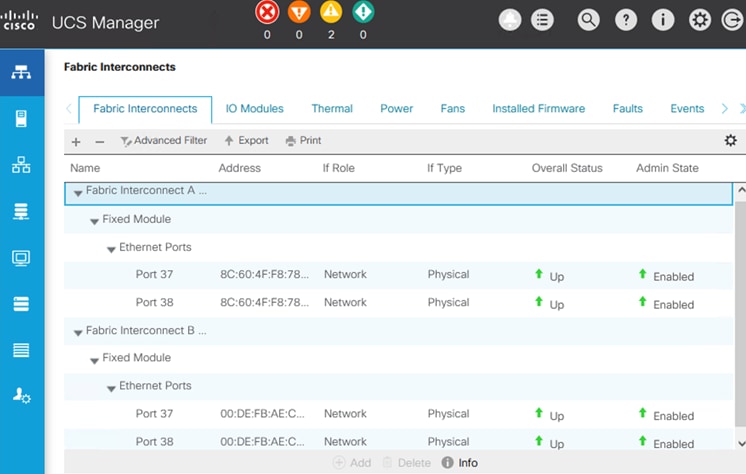Viewport: 746px width, 474px height.
Task: Open the Equipment sidebar icon
Action: (x=21, y=73)
